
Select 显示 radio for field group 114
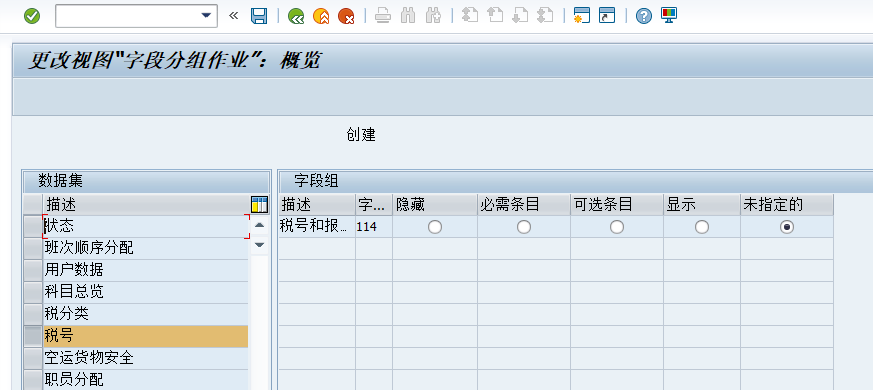coord(702,227)
